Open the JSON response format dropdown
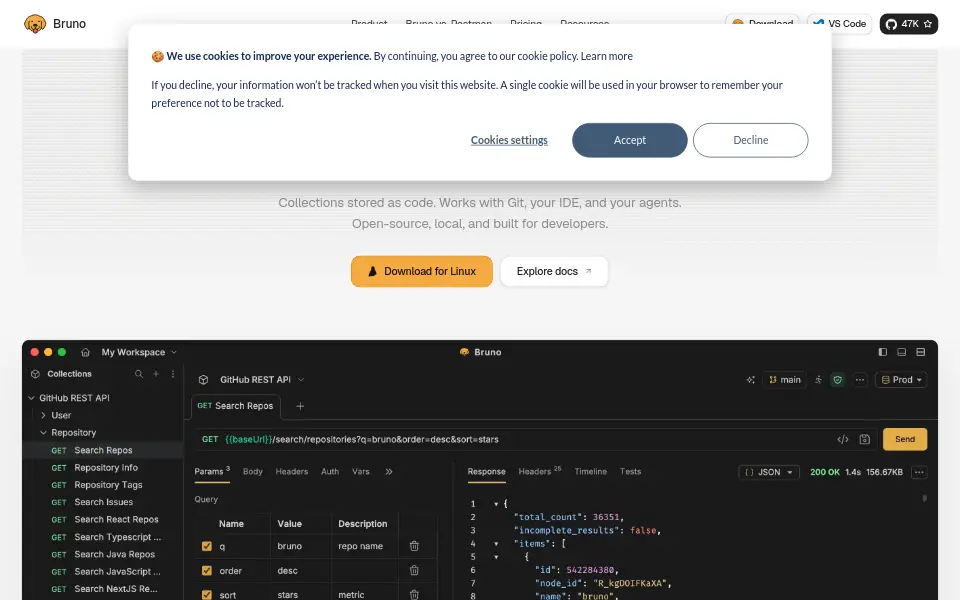The height and width of the screenshot is (600, 960). [x=769, y=472]
